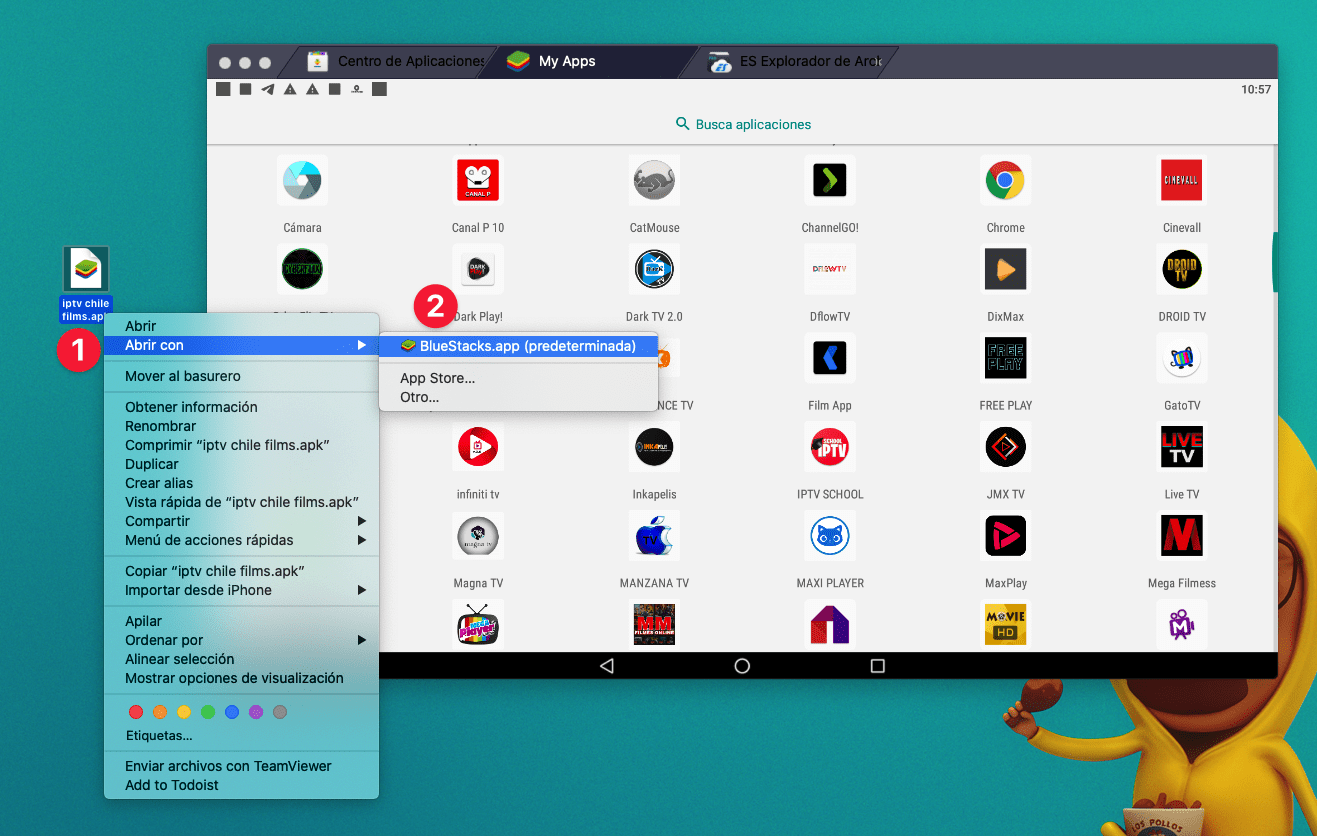Choose App Store… in the submenu
The height and width of the screenshot is (836, 1317).
tap(518, 378)
